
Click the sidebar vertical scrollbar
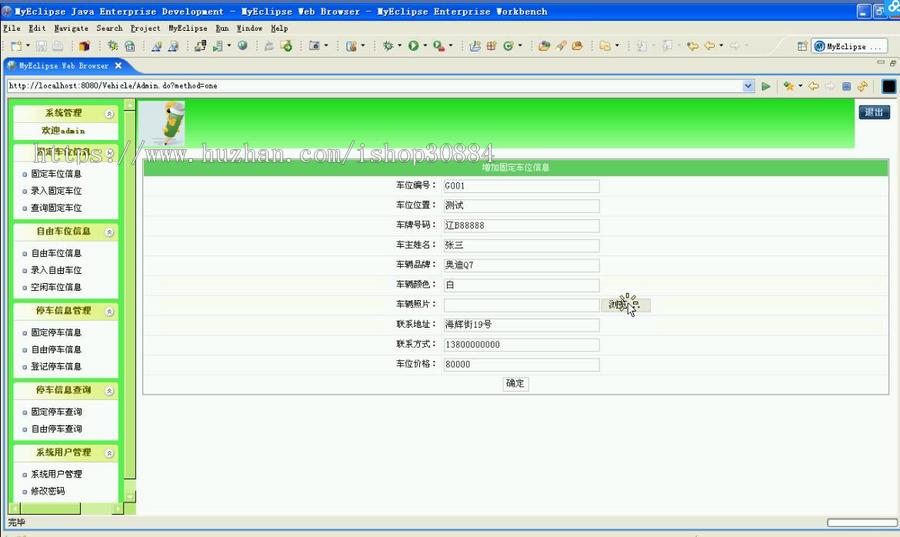click(x=130, y=301)
